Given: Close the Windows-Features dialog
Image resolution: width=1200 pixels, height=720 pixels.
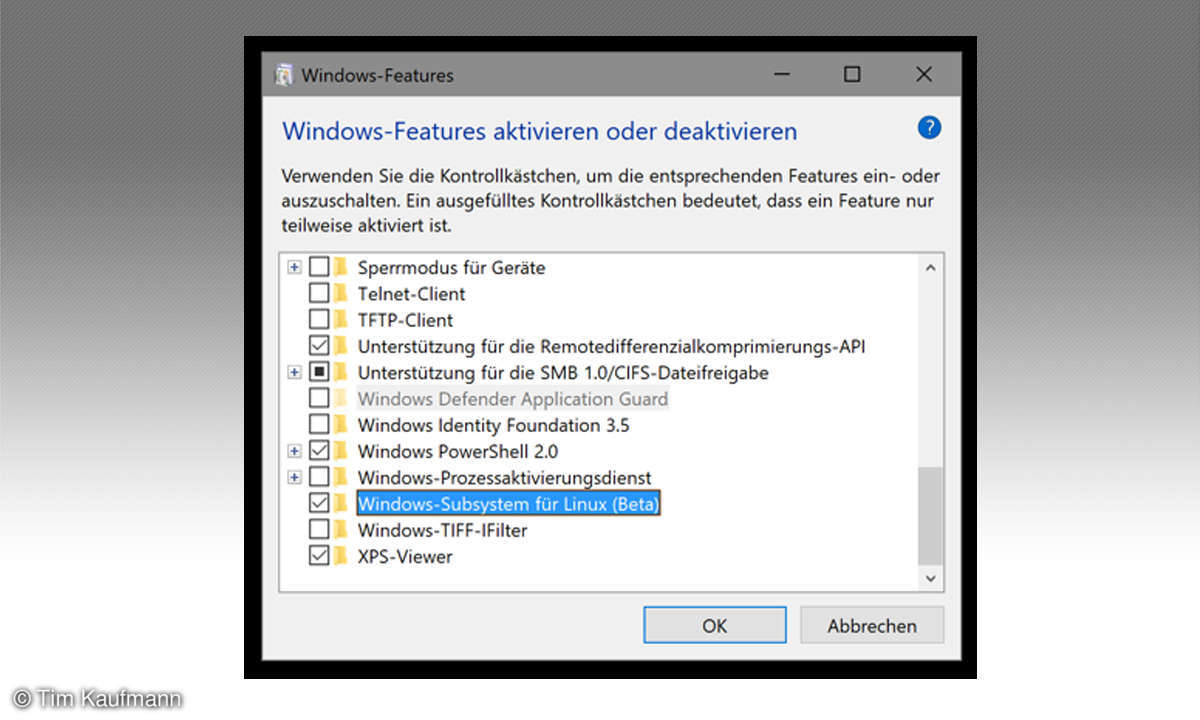Looking at the screenshot, I should pyautogui.click(x=924, y=75).
